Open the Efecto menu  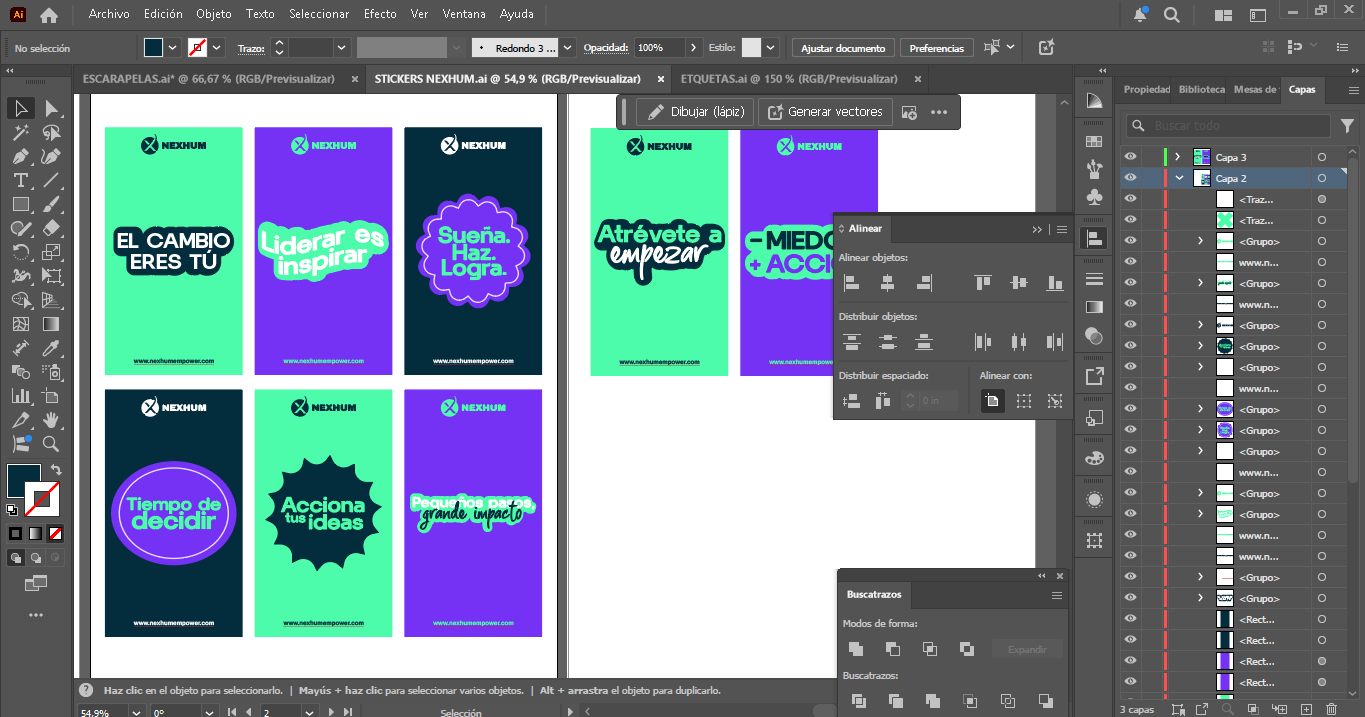(380, 14)
